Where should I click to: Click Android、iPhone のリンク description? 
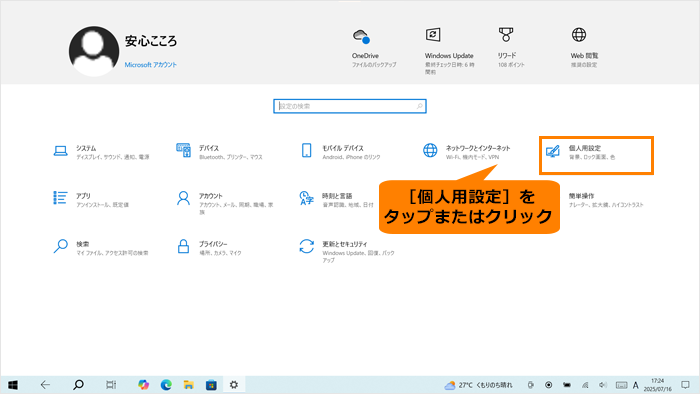(x=352, y=157)
